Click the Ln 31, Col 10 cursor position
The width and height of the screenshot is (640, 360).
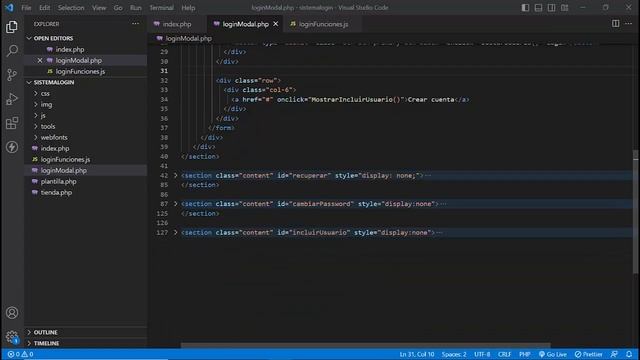(x=417, y=354)
